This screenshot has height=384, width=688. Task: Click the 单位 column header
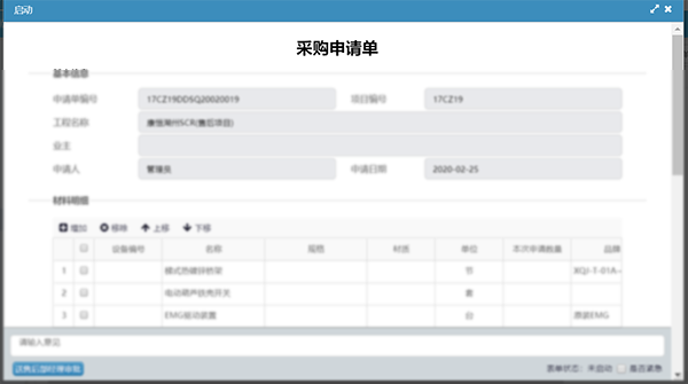469,249
